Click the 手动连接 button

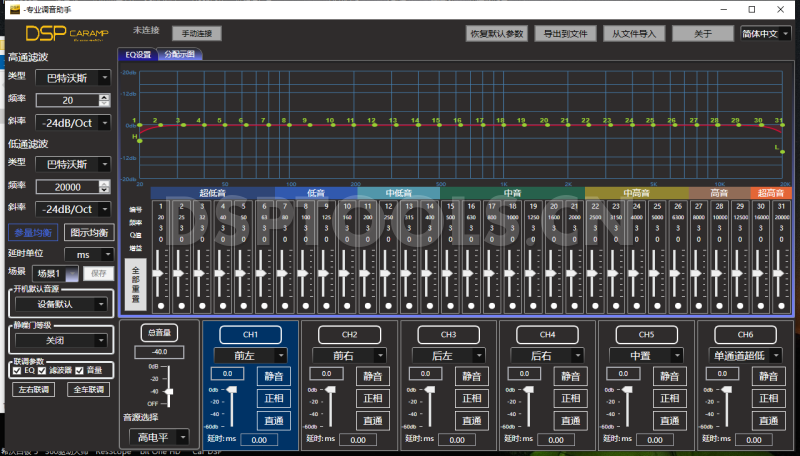pos(198,33)
